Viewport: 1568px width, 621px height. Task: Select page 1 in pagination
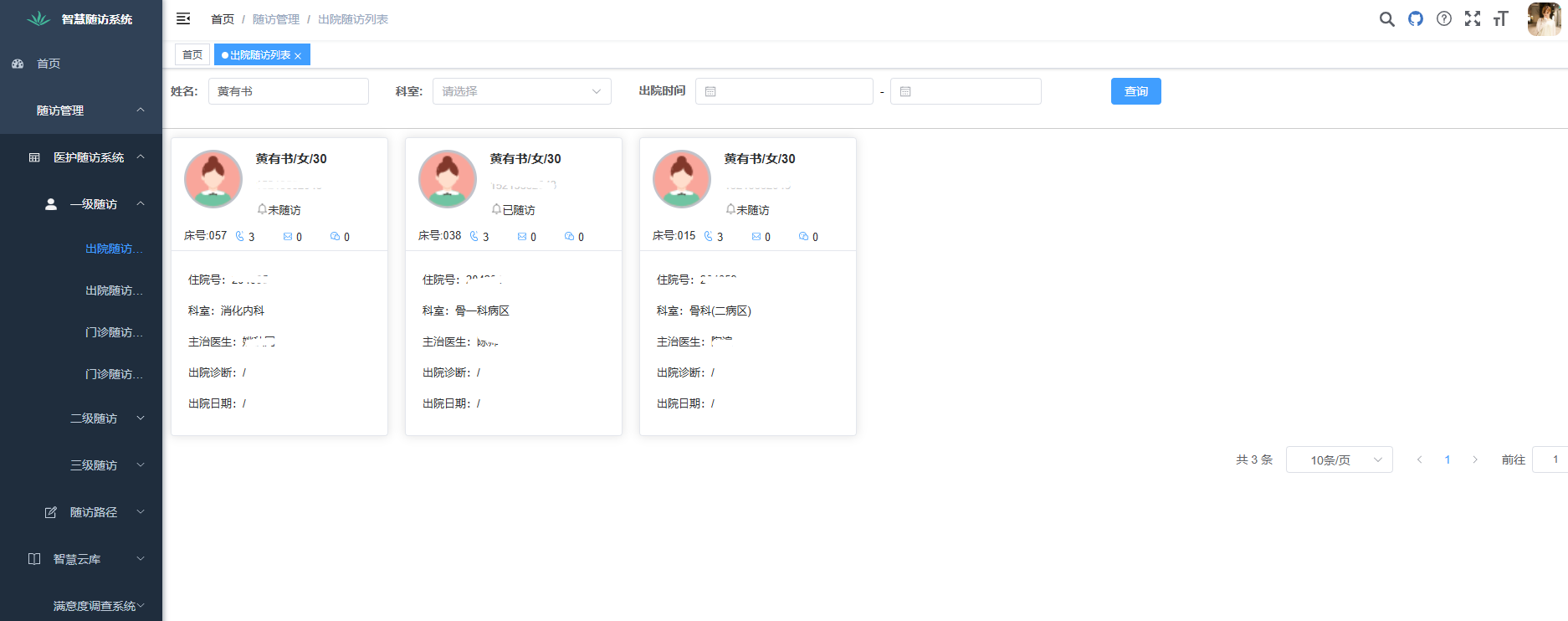coord(1447,459)
